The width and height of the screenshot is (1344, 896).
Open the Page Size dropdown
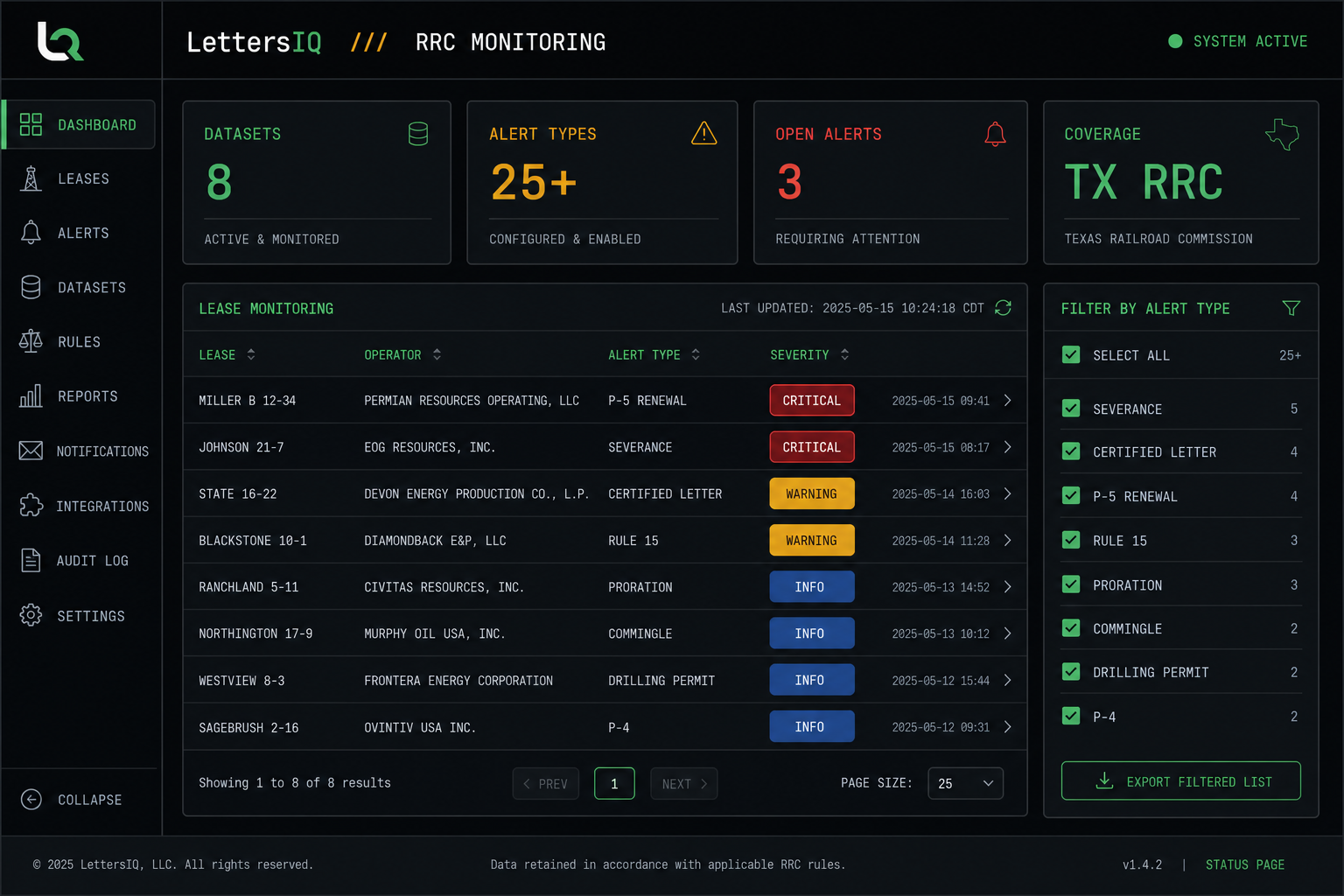(x=965, y=783)
